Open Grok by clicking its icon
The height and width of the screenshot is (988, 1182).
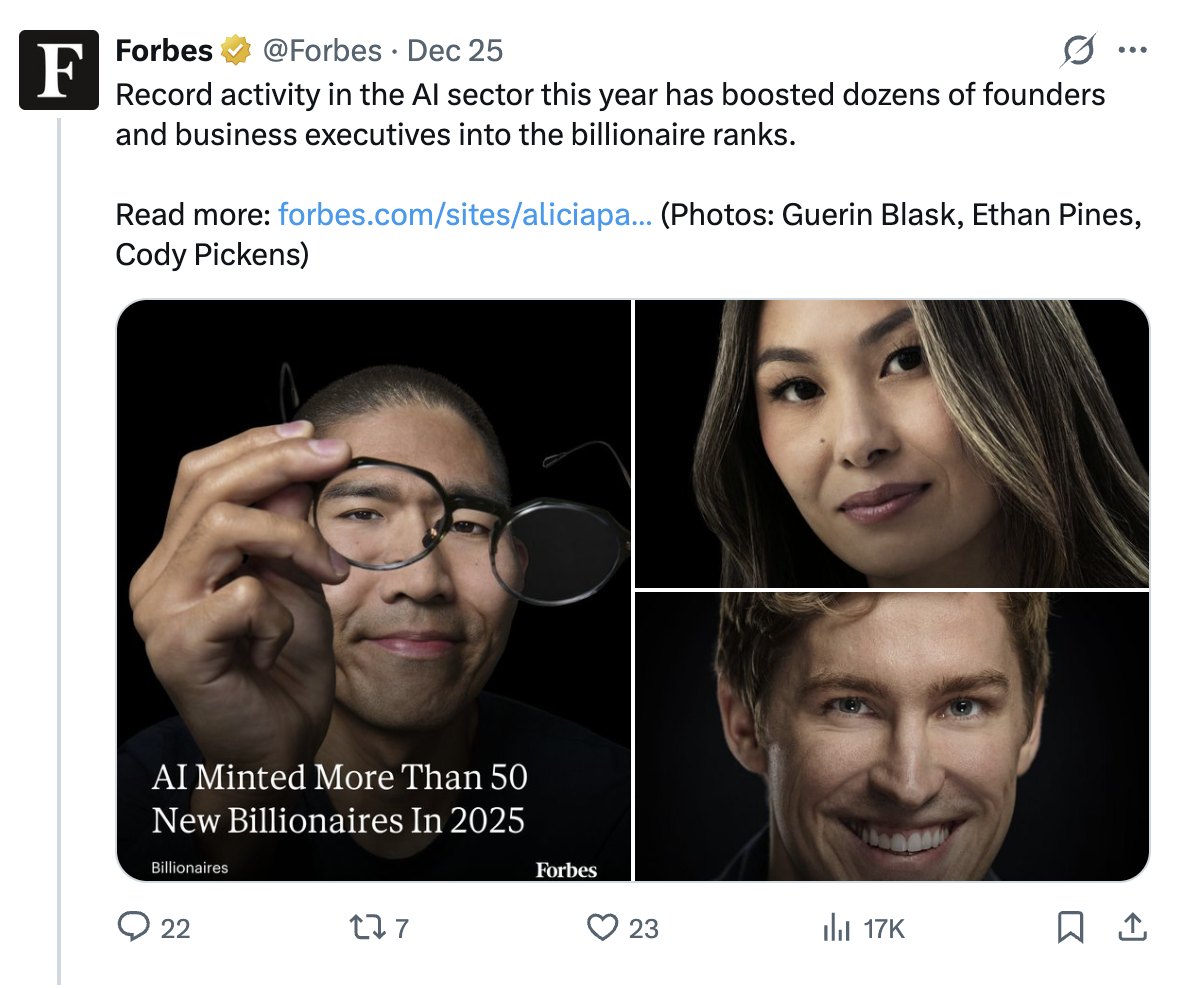click(1078, 50)
